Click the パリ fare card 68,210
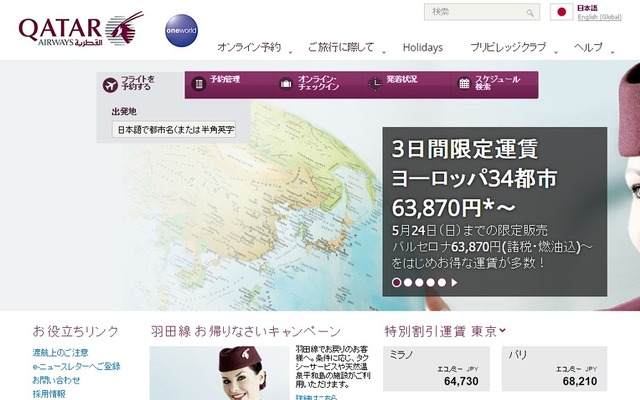 click(554, 369)
